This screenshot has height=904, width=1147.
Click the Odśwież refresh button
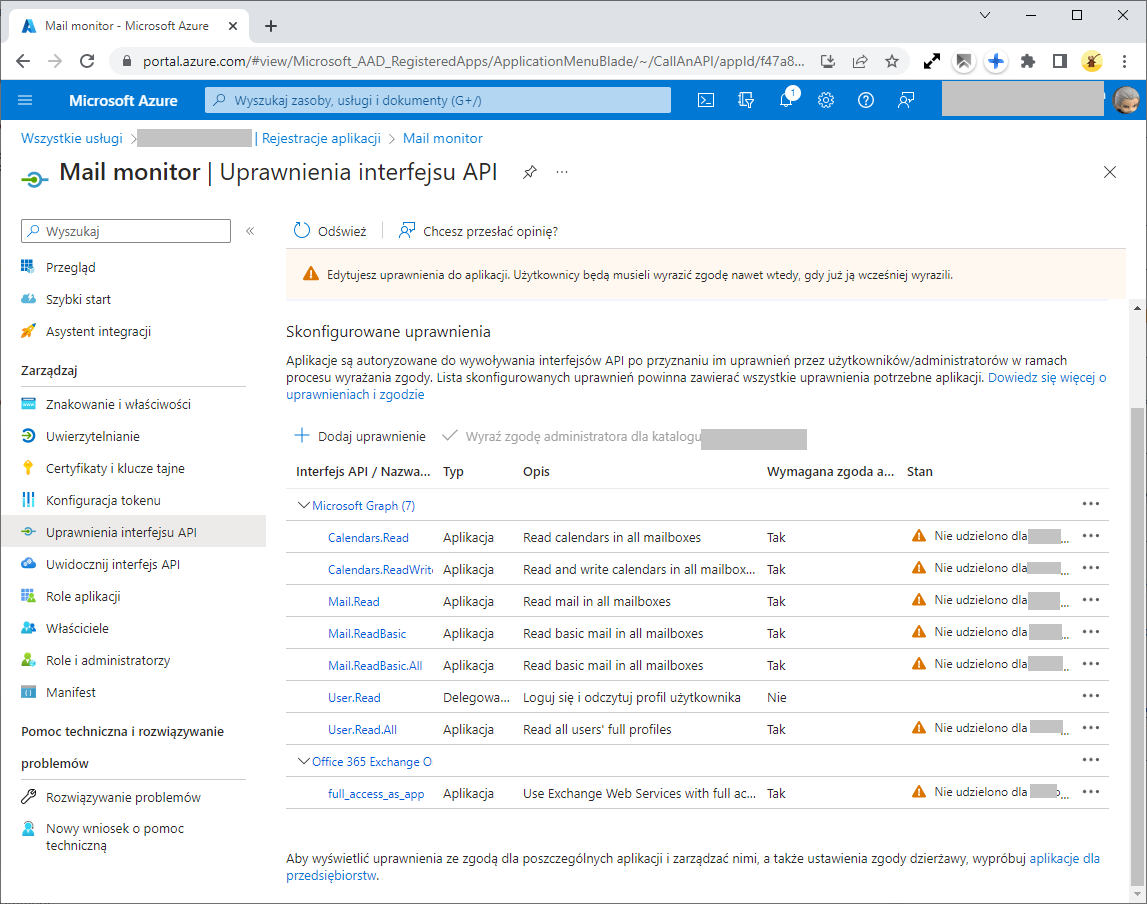(x=331, y=231)
